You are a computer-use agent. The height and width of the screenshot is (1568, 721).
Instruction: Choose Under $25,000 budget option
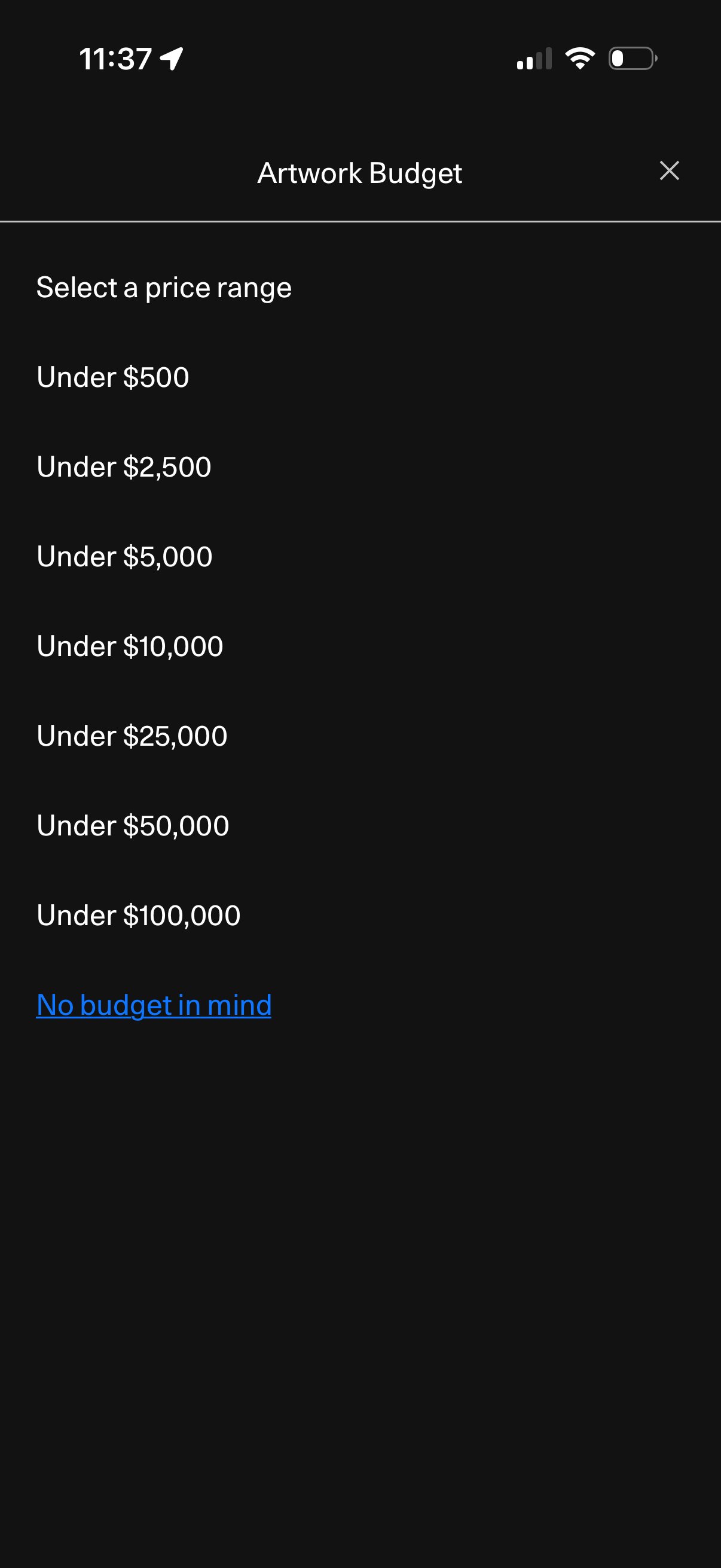point(132,736)
